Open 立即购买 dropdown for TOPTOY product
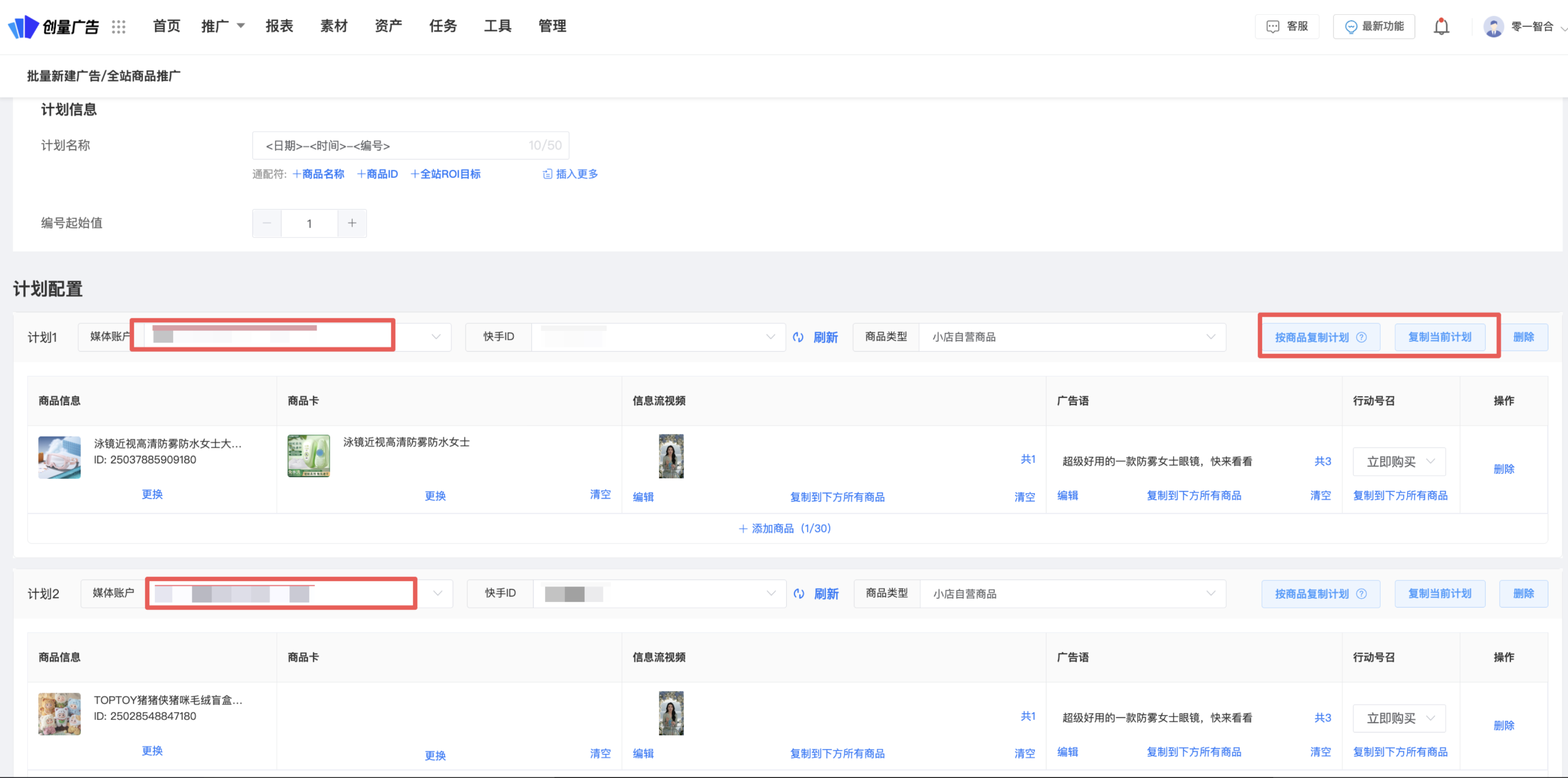This screenshot has height=778, width=1568. (1399, 718)
